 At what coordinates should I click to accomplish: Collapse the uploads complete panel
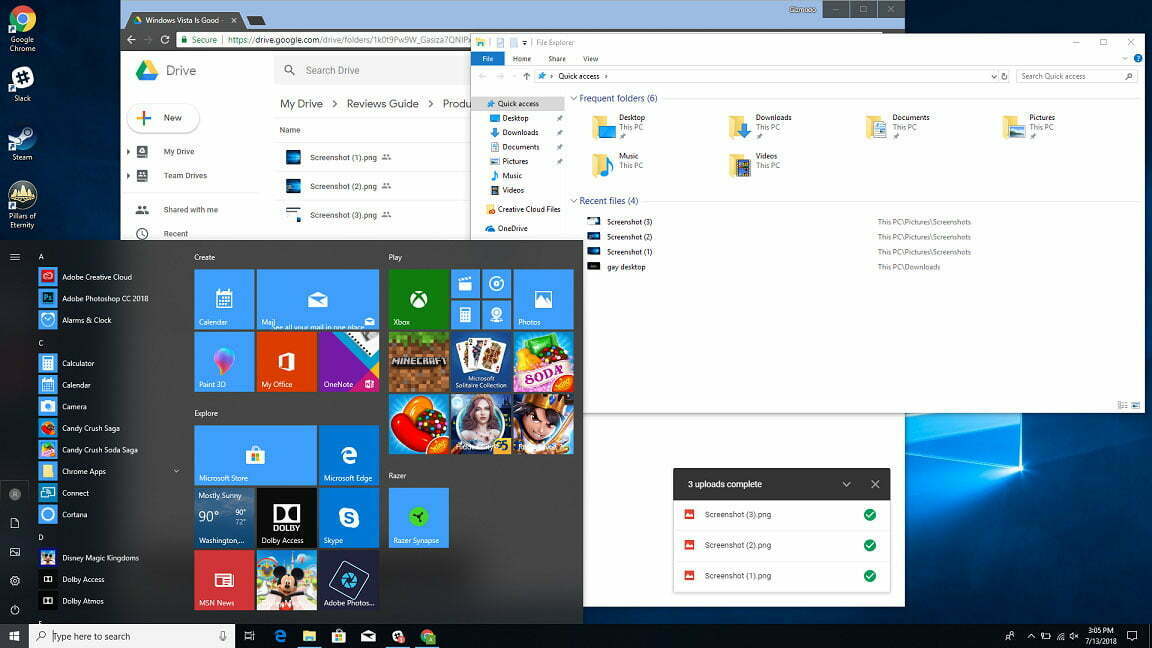846,484
